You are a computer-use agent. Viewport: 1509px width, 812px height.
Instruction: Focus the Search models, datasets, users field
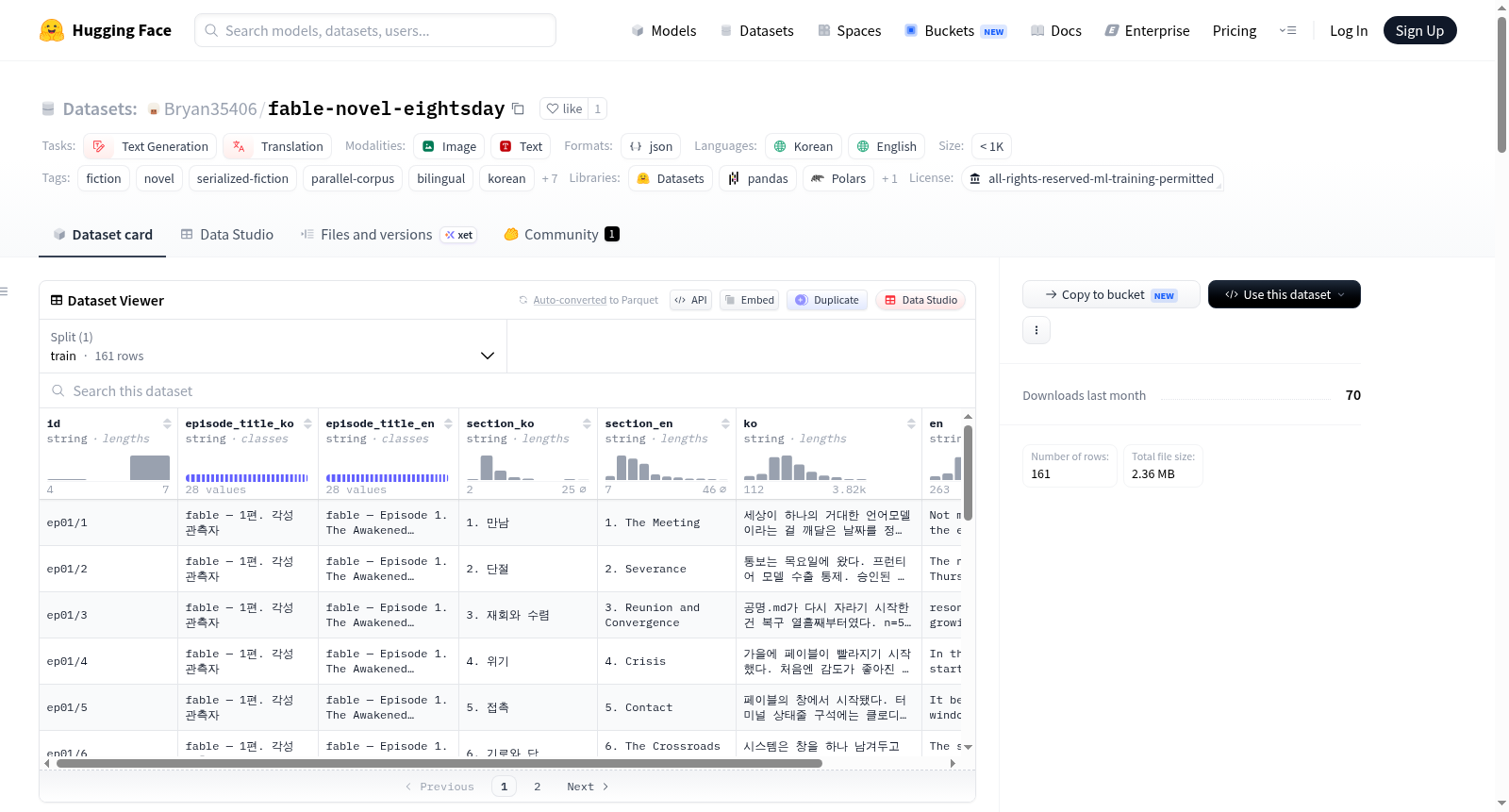tap(375, 30)
